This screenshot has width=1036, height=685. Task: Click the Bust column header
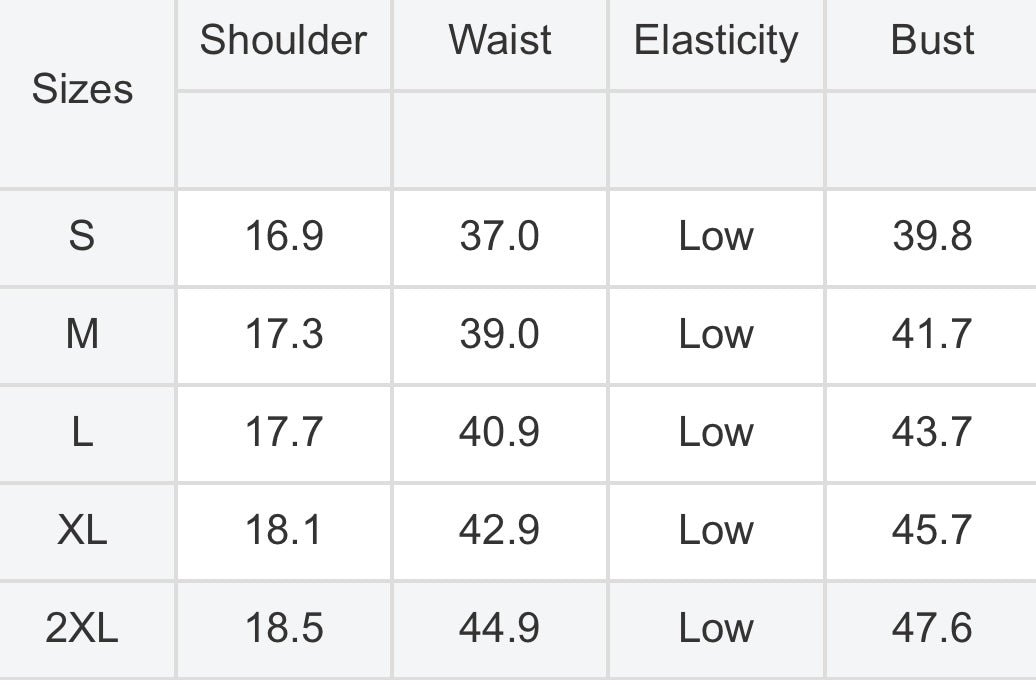pos(932,41)
